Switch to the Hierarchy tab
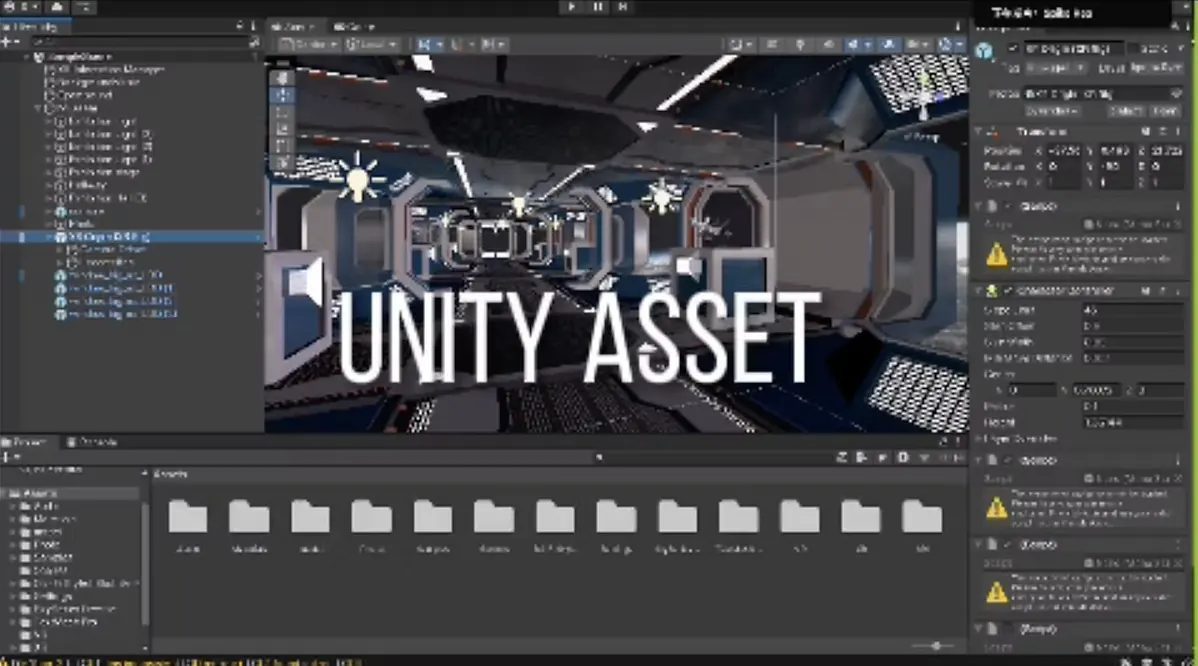 (35, 26)
